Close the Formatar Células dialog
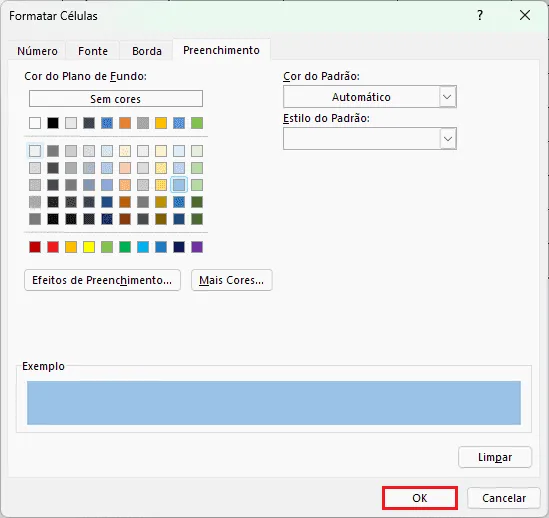549x518 pixels. click(x=525, y=15)
